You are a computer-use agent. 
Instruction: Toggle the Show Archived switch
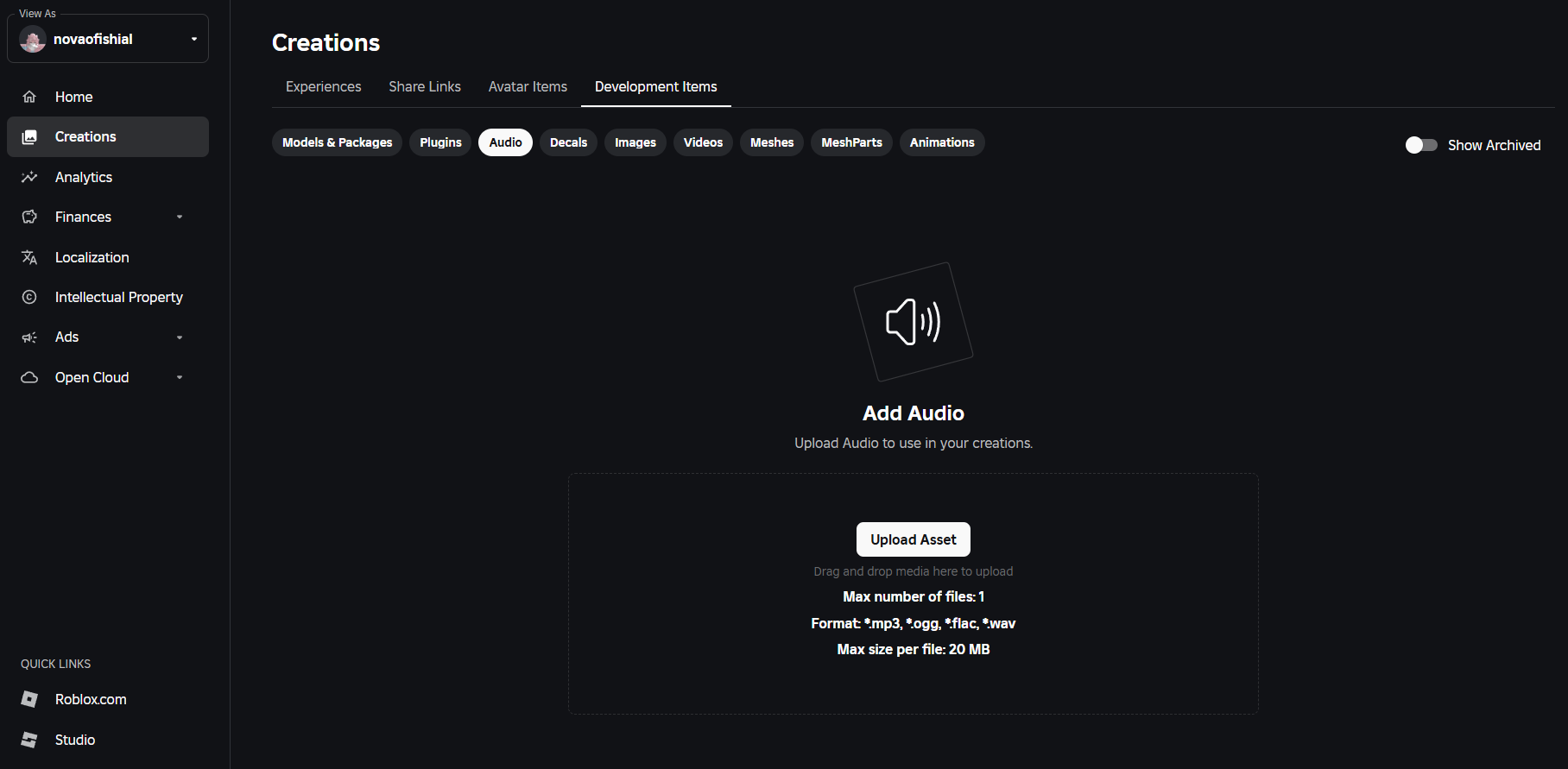(x=1421, y=145)
